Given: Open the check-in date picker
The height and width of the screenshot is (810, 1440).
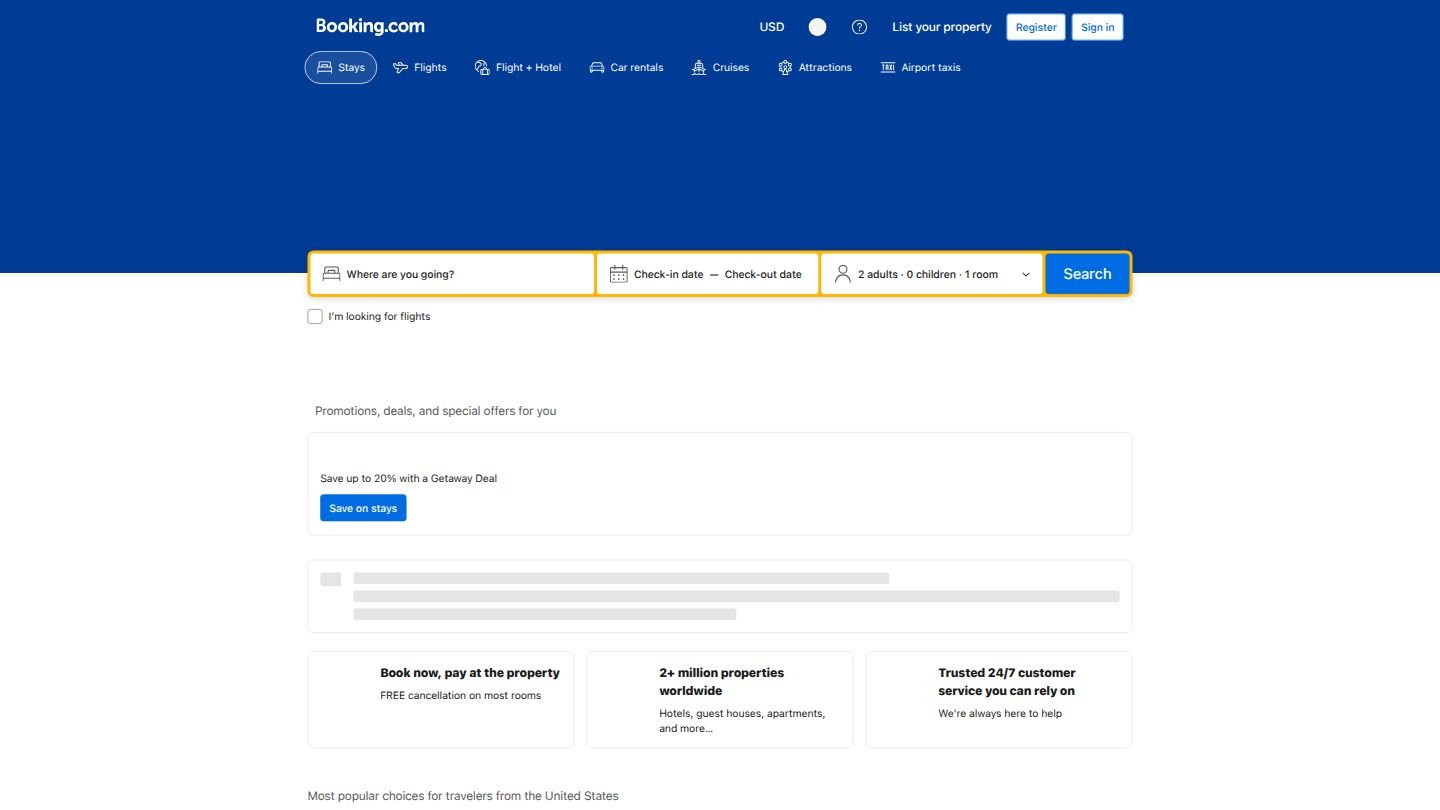Looking at the screenshot, I should point(669,273).
